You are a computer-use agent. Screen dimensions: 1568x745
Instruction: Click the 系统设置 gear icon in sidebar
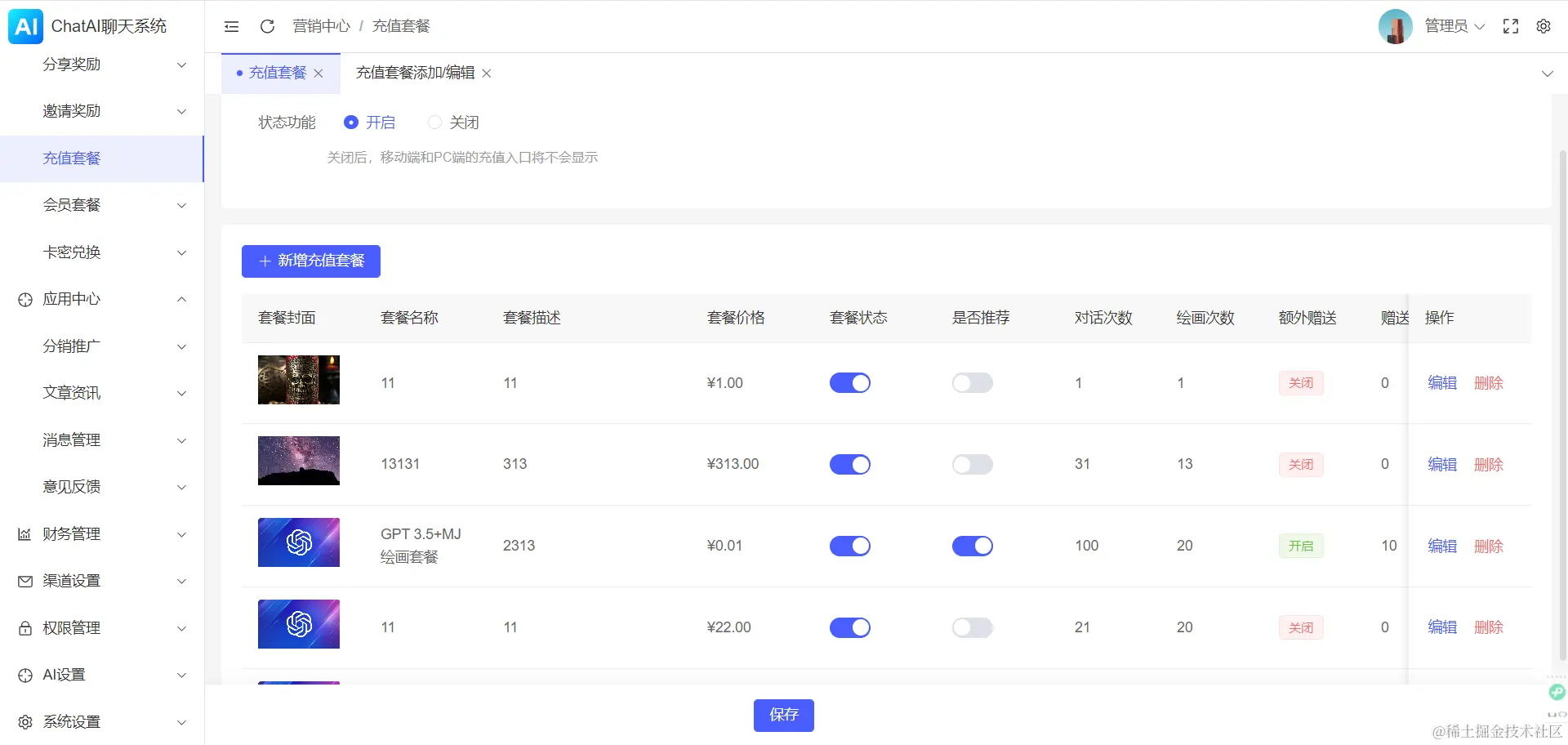25,722
